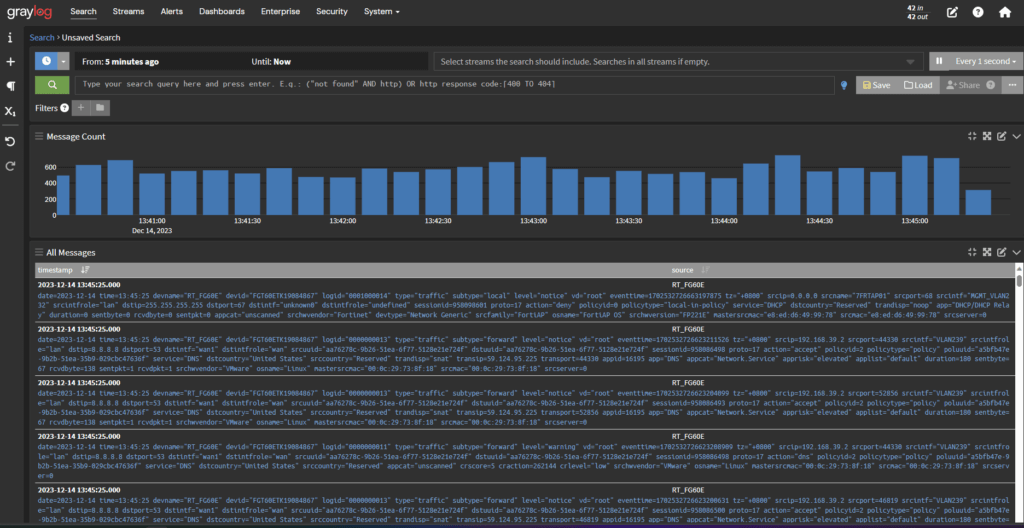Open the scratchpad edit icon in the top bar

coord(952,12)
